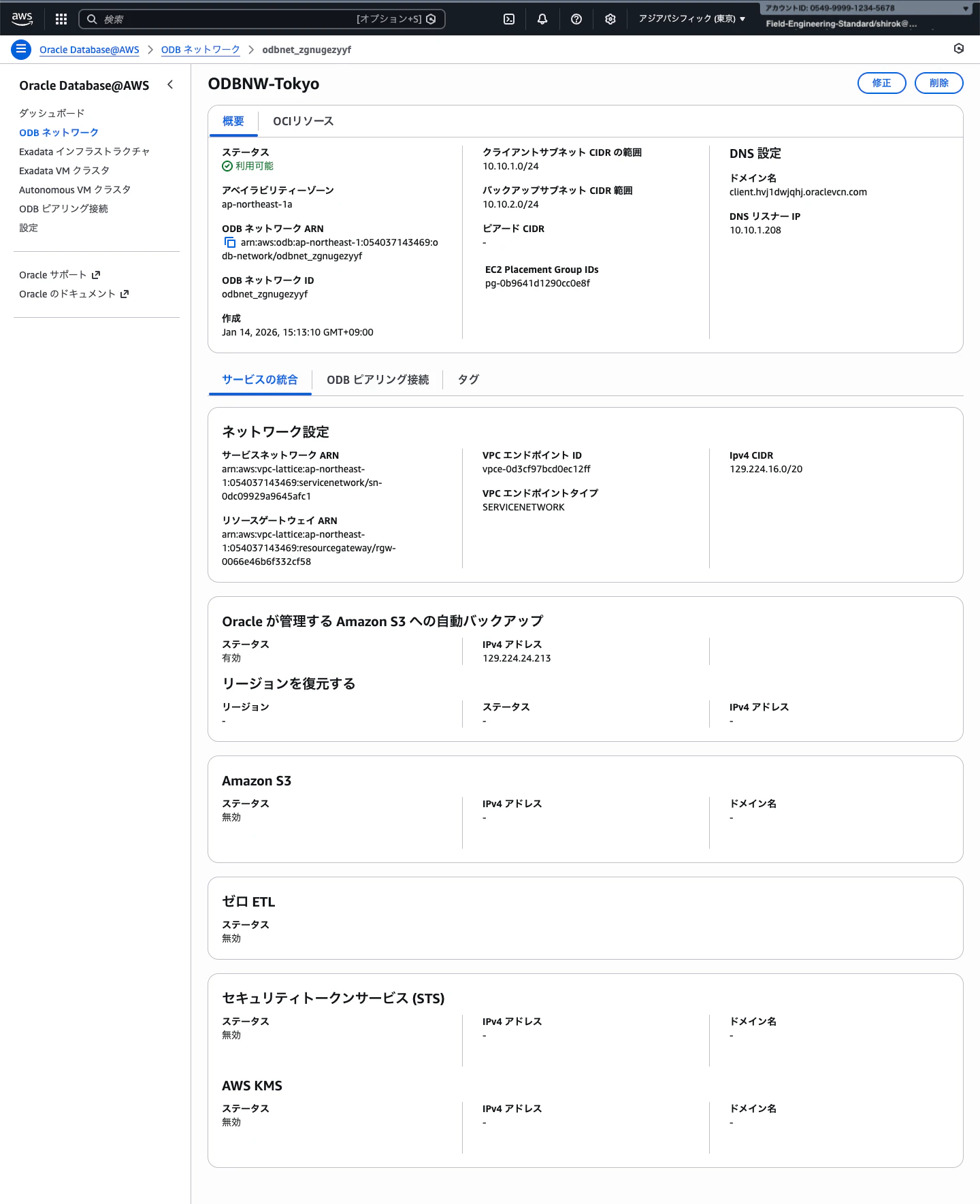This screenshot has width=980, height=1204.
Task: Click the 削除 button
Action: [x=939, y=83]
